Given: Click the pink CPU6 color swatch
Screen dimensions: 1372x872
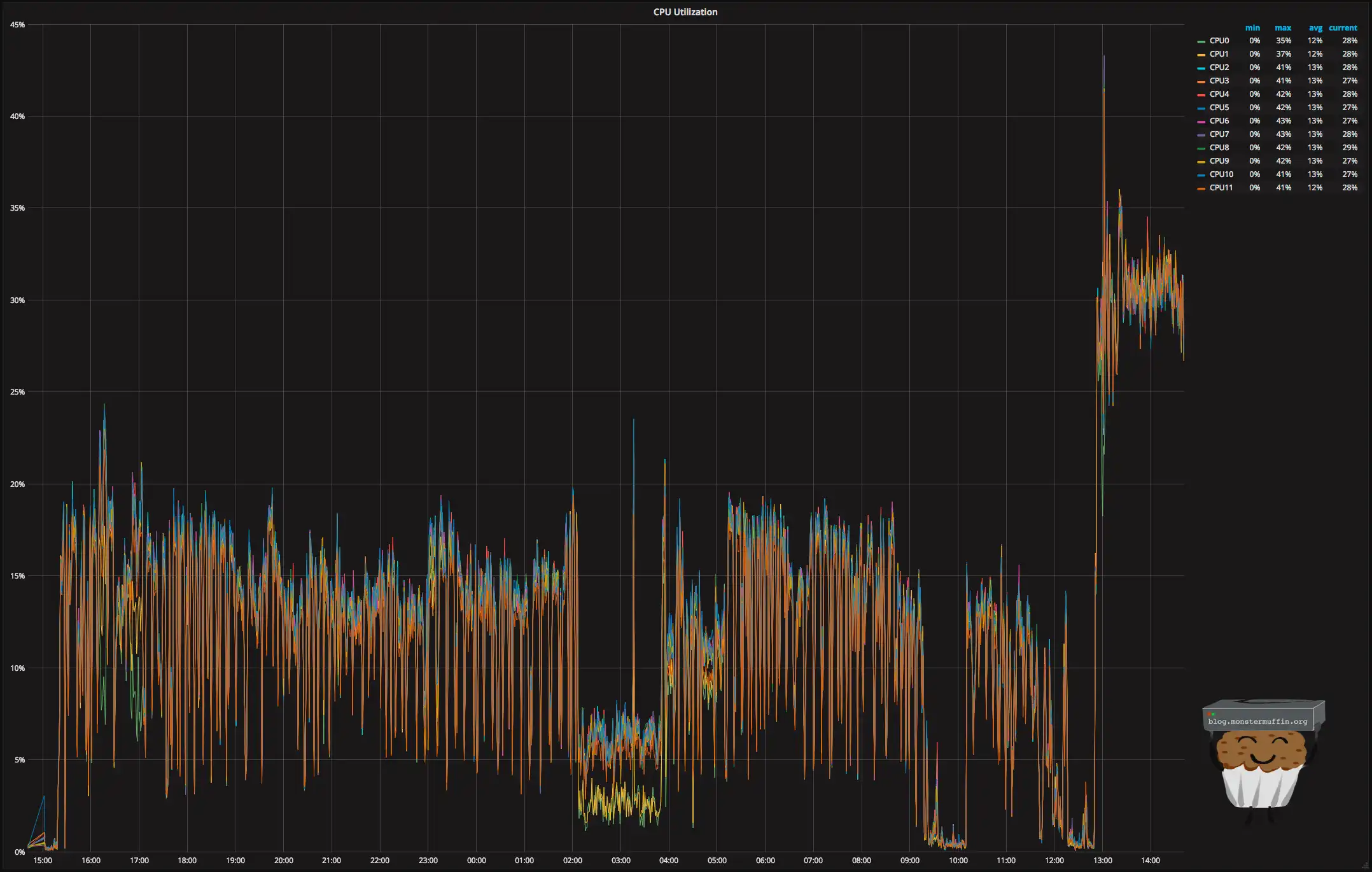Looking at the screenshot, I should coord(1201,122).
